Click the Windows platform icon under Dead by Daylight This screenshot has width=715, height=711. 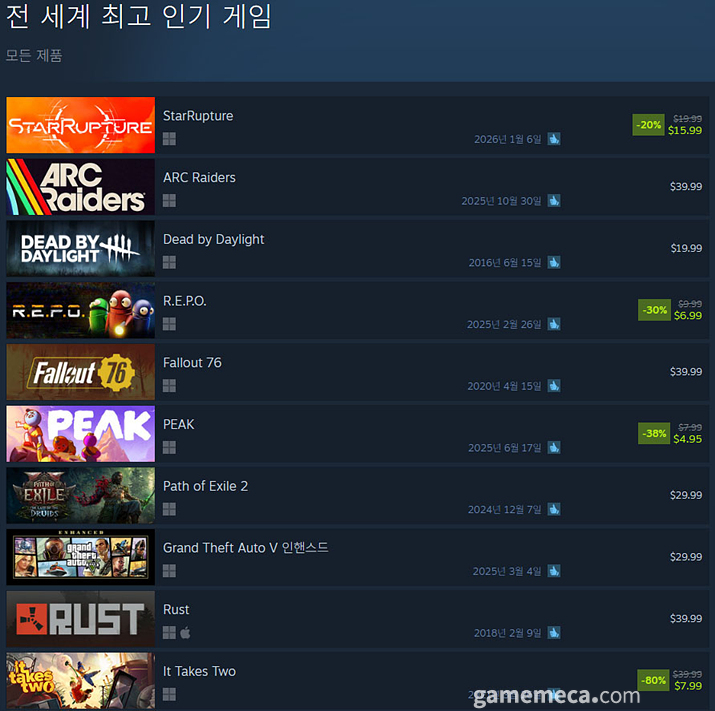coord(169,262)
